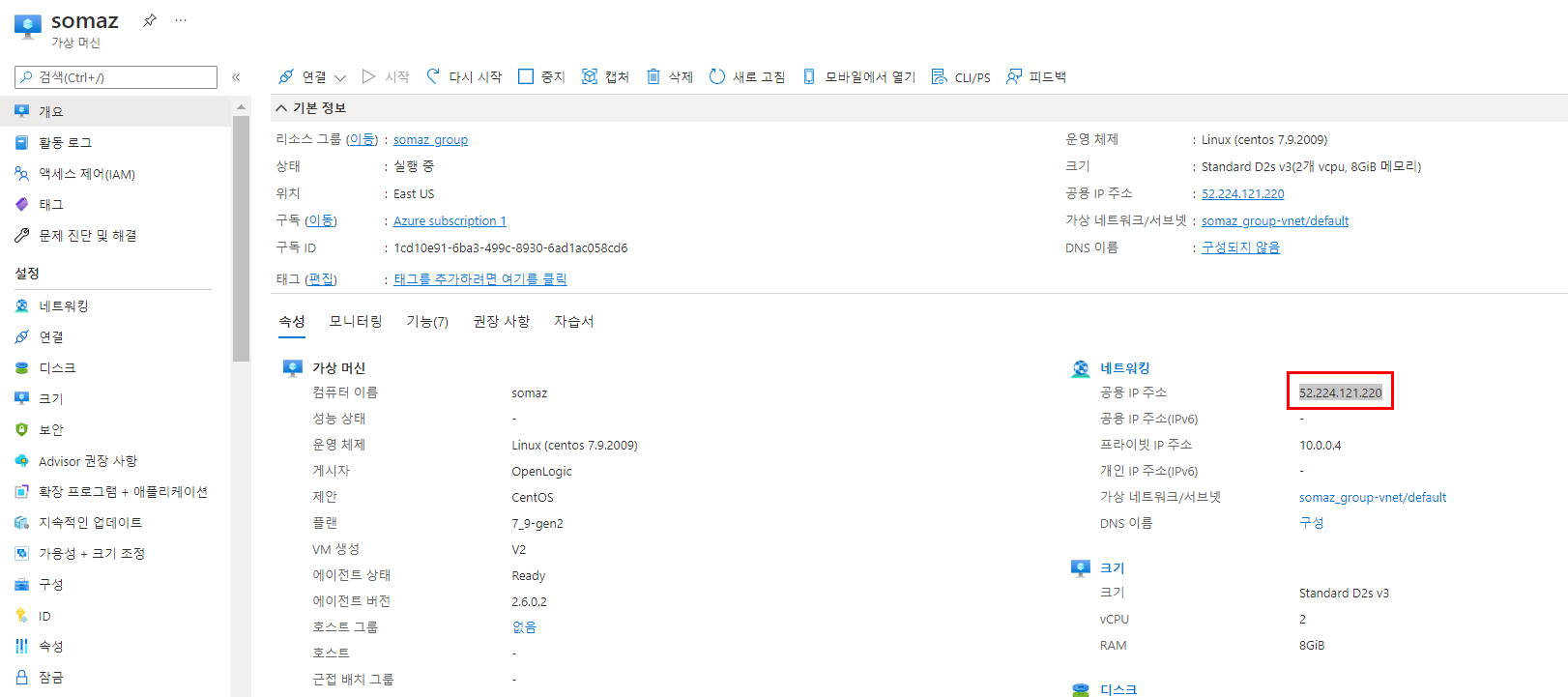The image size is (1568, 697).
Task: Switch to the 자습서 tab
Action: coord(574,321)
